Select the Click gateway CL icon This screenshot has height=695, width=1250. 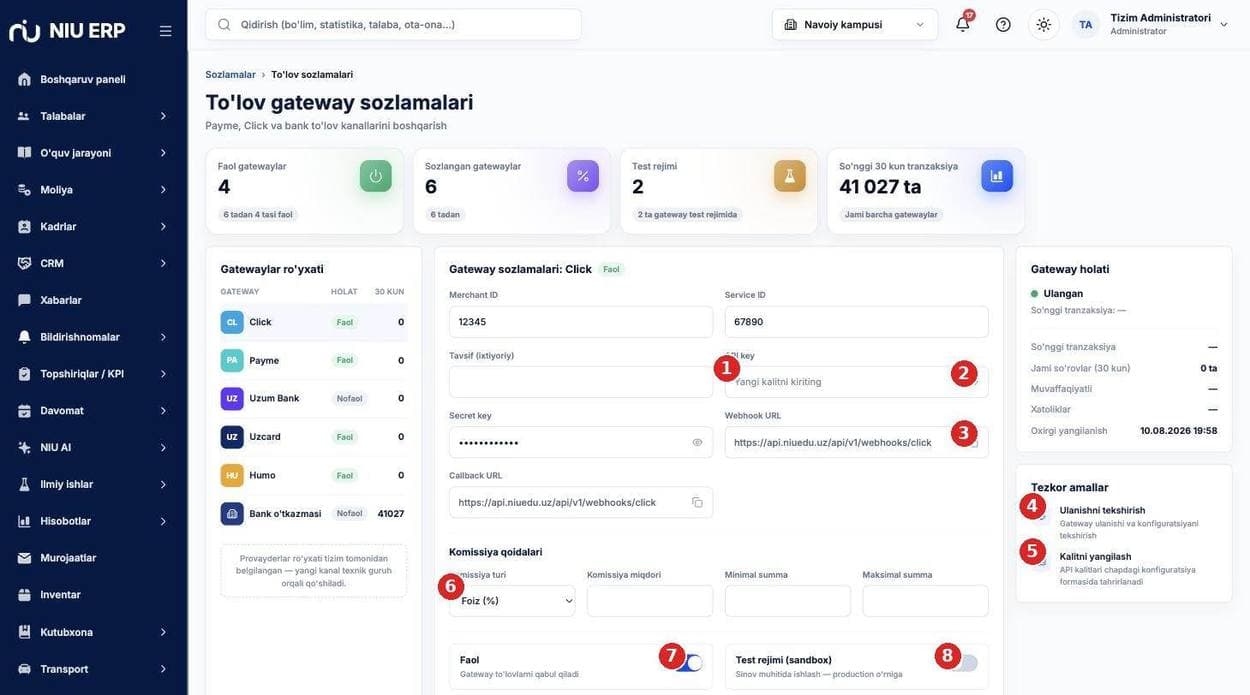(232, 322)
